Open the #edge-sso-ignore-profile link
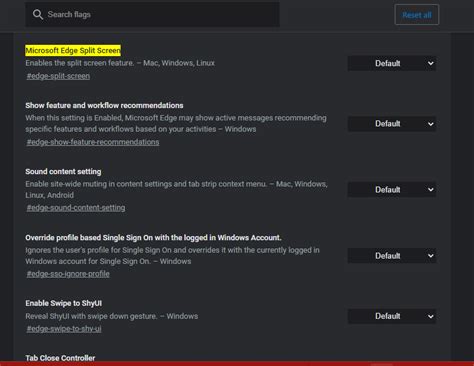This screenshot has width=474, height=366. click(68, 274)
